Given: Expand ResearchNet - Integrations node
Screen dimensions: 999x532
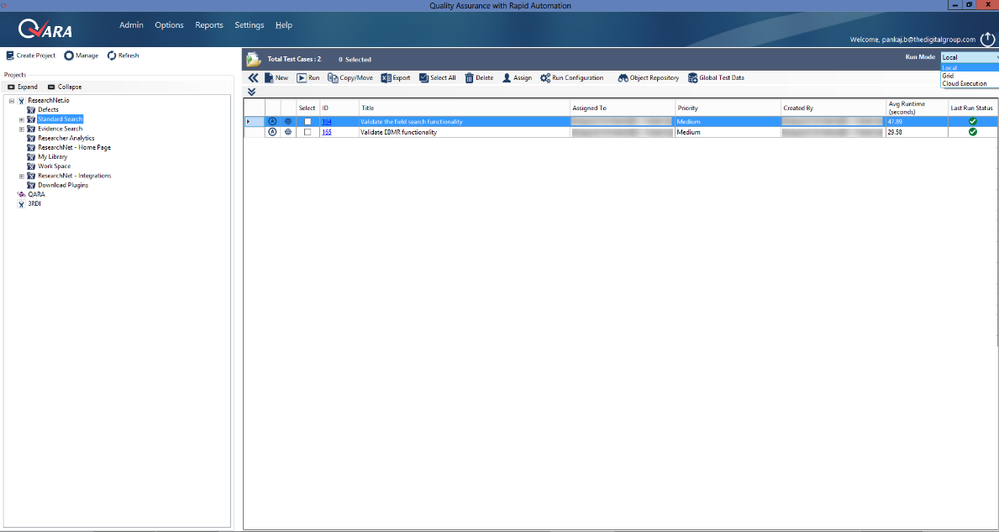Looking at the screenshot, I should [x=22, y=176].
